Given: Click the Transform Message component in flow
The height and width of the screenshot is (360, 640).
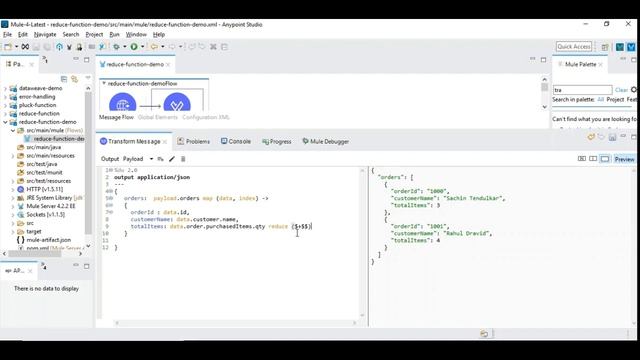Looking at the screenshot, I should (177, 102).
